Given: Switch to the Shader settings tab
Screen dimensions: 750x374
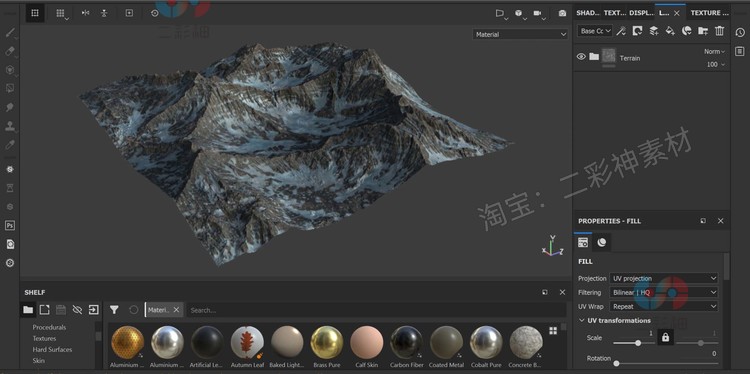Looking at the screenshot, I should (587, 13).
